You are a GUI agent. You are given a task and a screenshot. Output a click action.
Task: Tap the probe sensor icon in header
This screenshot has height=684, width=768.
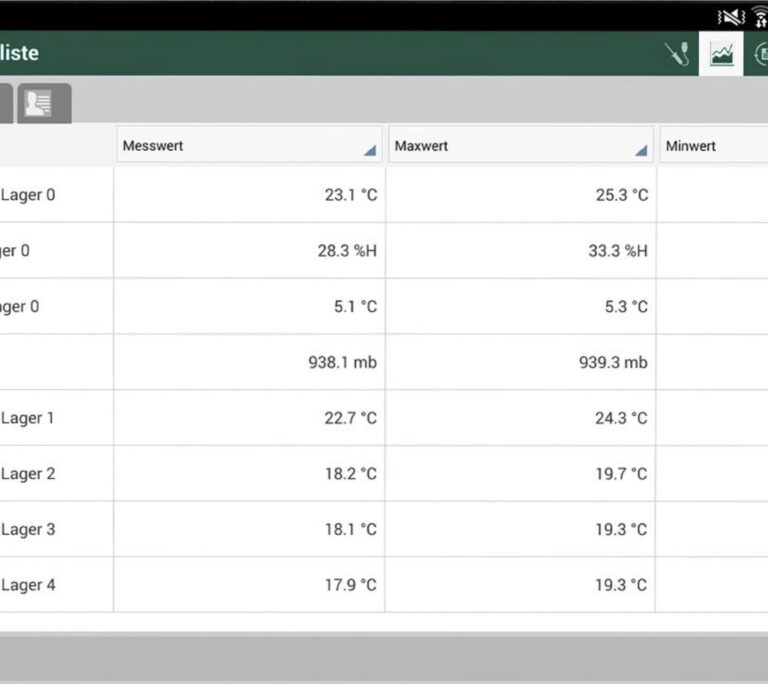point(677,54)
